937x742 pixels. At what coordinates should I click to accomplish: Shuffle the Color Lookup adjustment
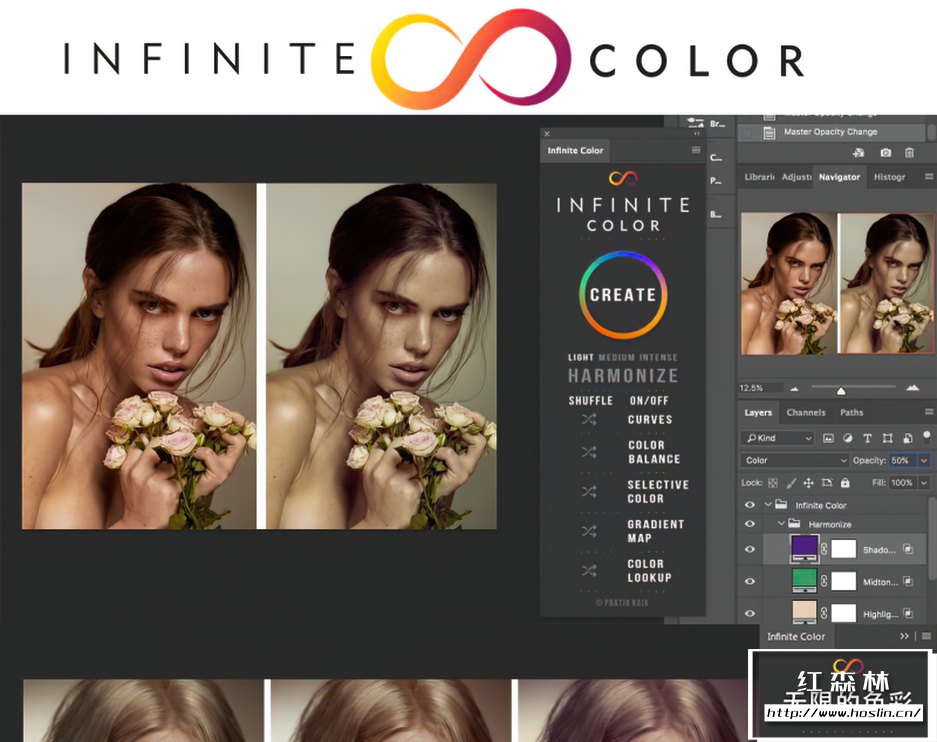(589, 571)
